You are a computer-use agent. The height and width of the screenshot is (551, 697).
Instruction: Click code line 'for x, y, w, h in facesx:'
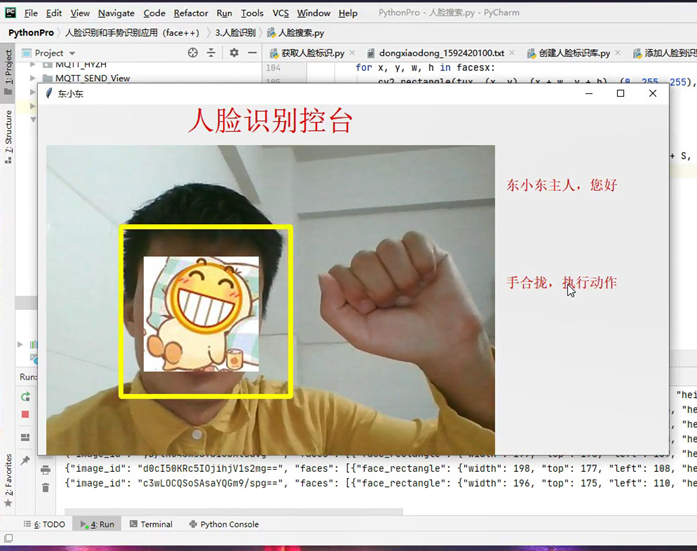[x=425, y=68]
